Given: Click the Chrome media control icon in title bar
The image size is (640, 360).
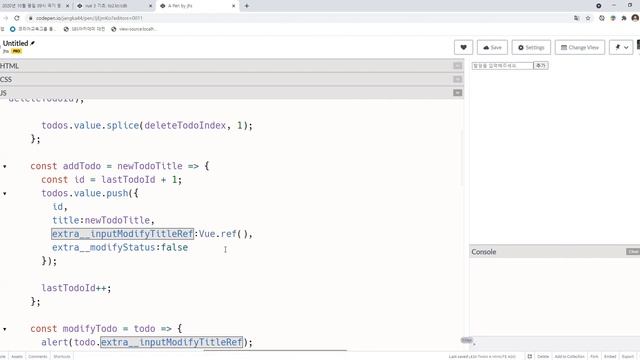Looking at the screenshot, I should point(598,6).
